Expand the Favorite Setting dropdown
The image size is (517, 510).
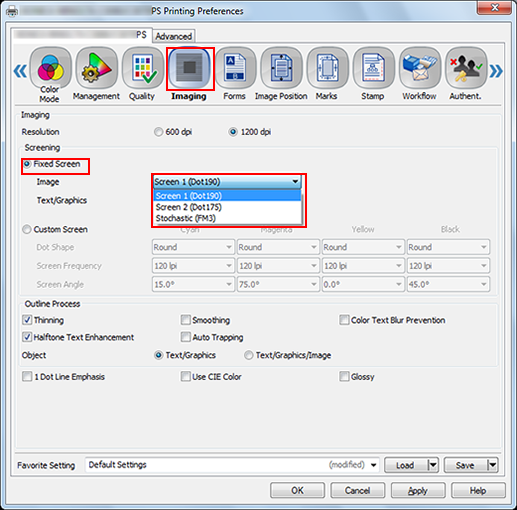tap(374, 465)
